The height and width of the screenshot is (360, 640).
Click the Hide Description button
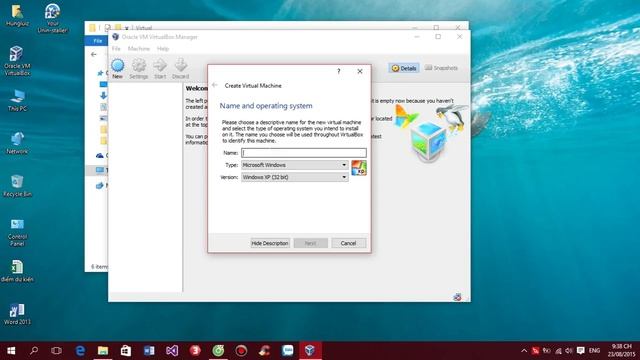270,243
